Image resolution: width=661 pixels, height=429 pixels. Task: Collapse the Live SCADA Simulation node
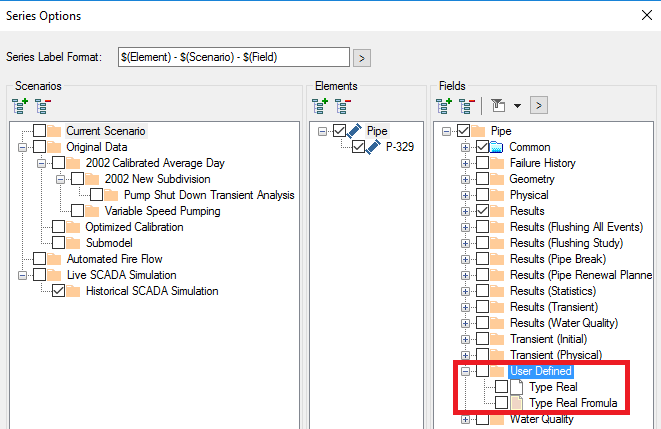pyautogui.click(x=22, y=276)
